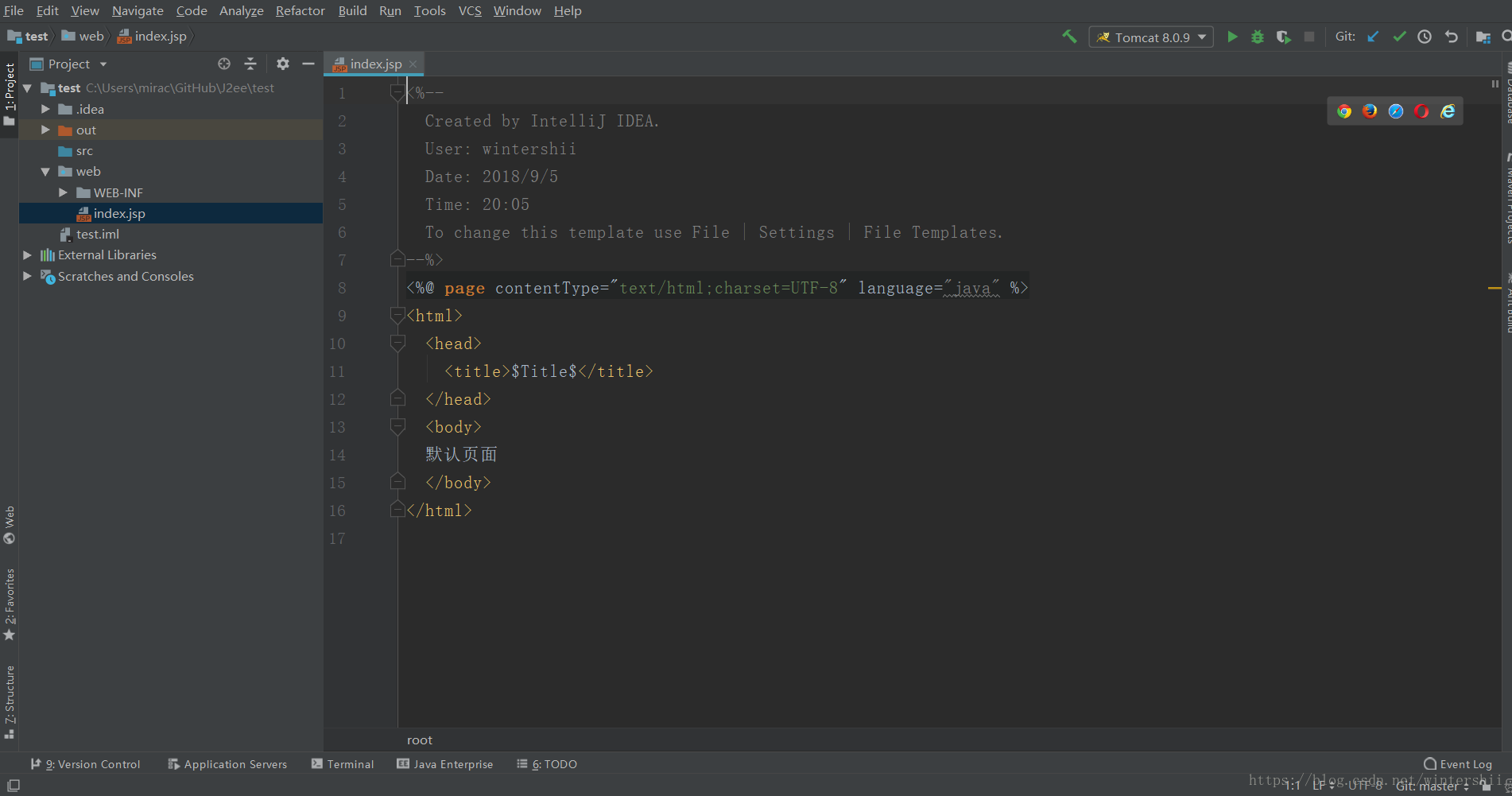Fold the body tag at line 13

tap(397, 427)
